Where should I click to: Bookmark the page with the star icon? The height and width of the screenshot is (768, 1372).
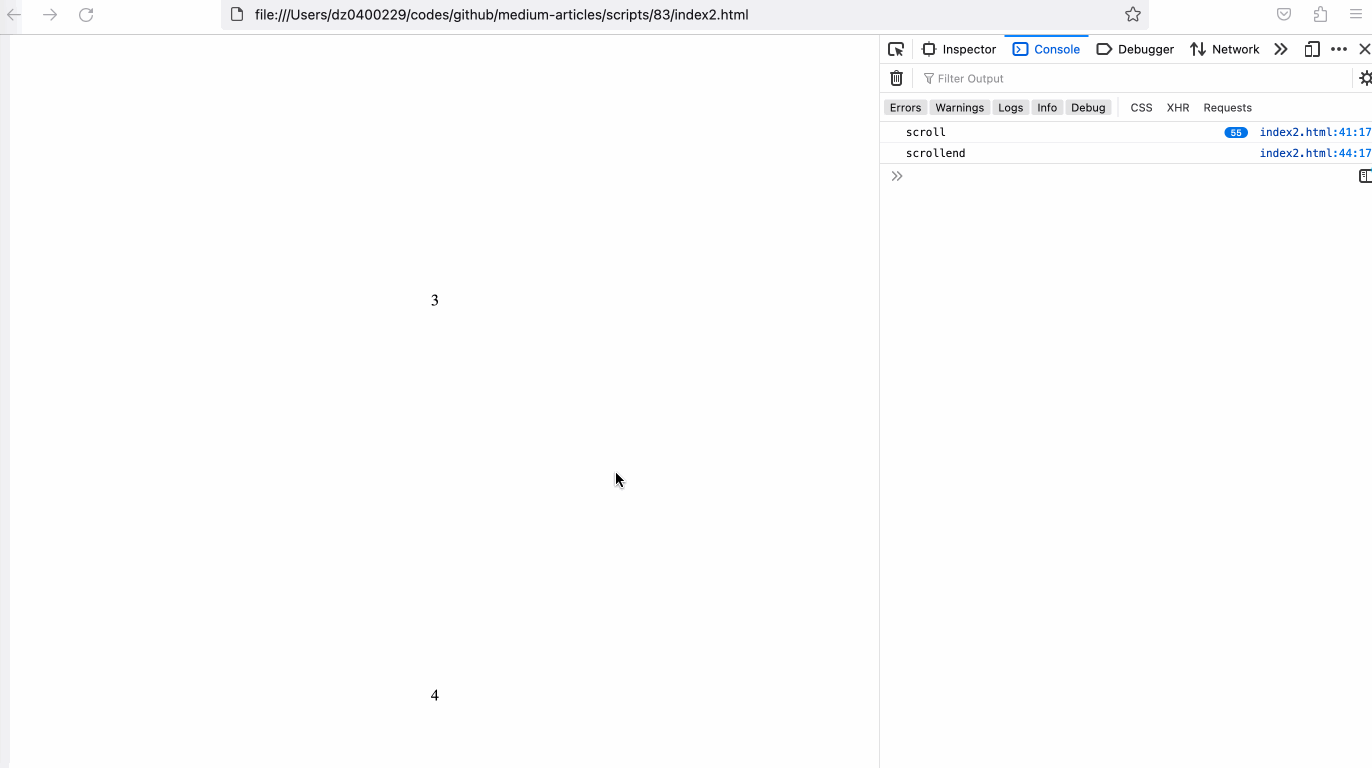pyautogui.click(x=1132, y=14)
